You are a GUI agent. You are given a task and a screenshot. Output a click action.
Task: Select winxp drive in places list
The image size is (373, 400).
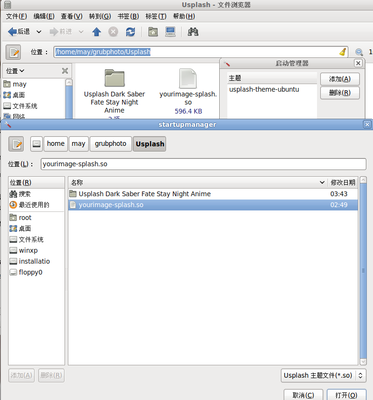tap(36, 250)
